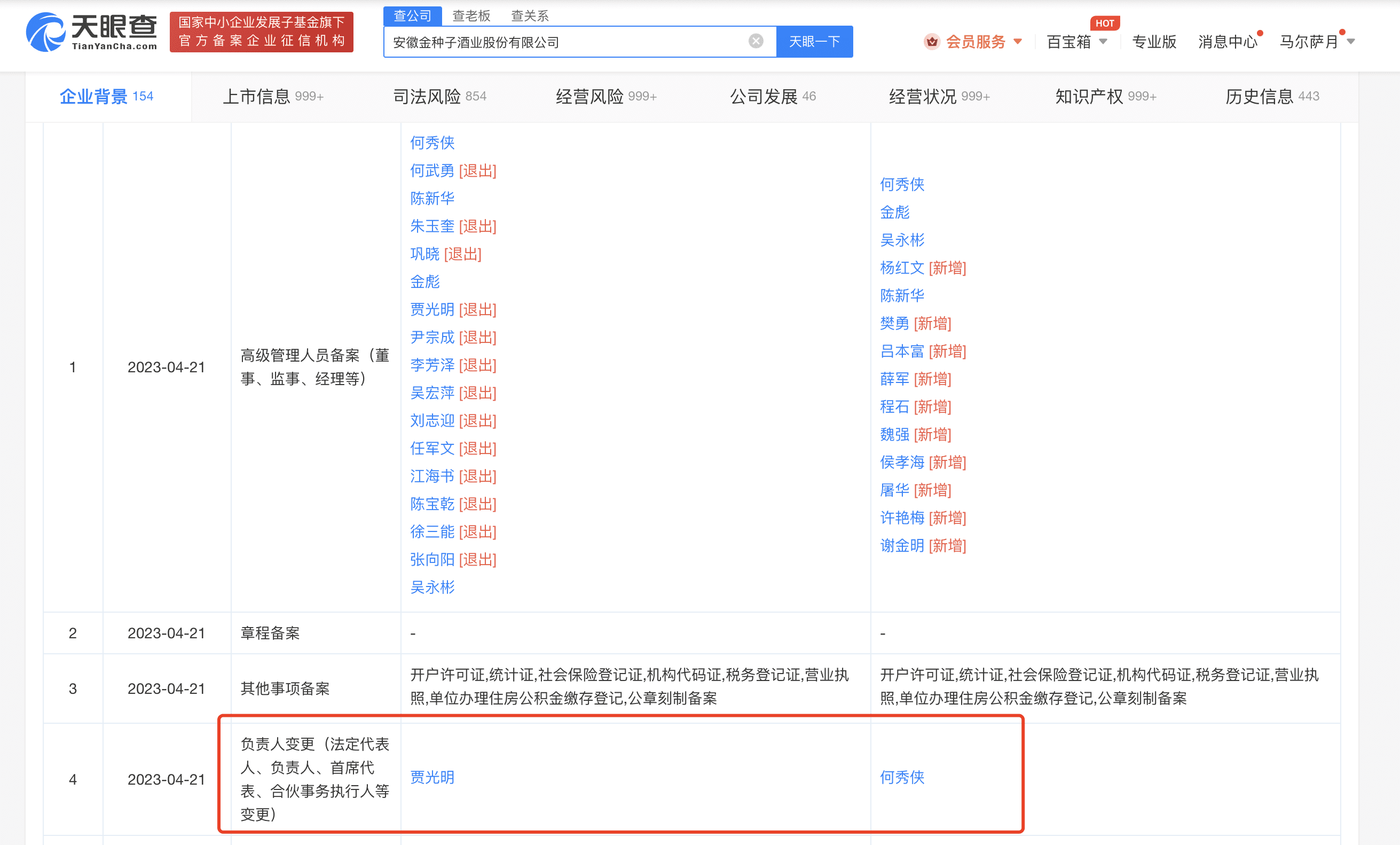Click the 马尔萨月 user name
1400x845 pixels.
pyautogui.click(x=1309, y=42)
